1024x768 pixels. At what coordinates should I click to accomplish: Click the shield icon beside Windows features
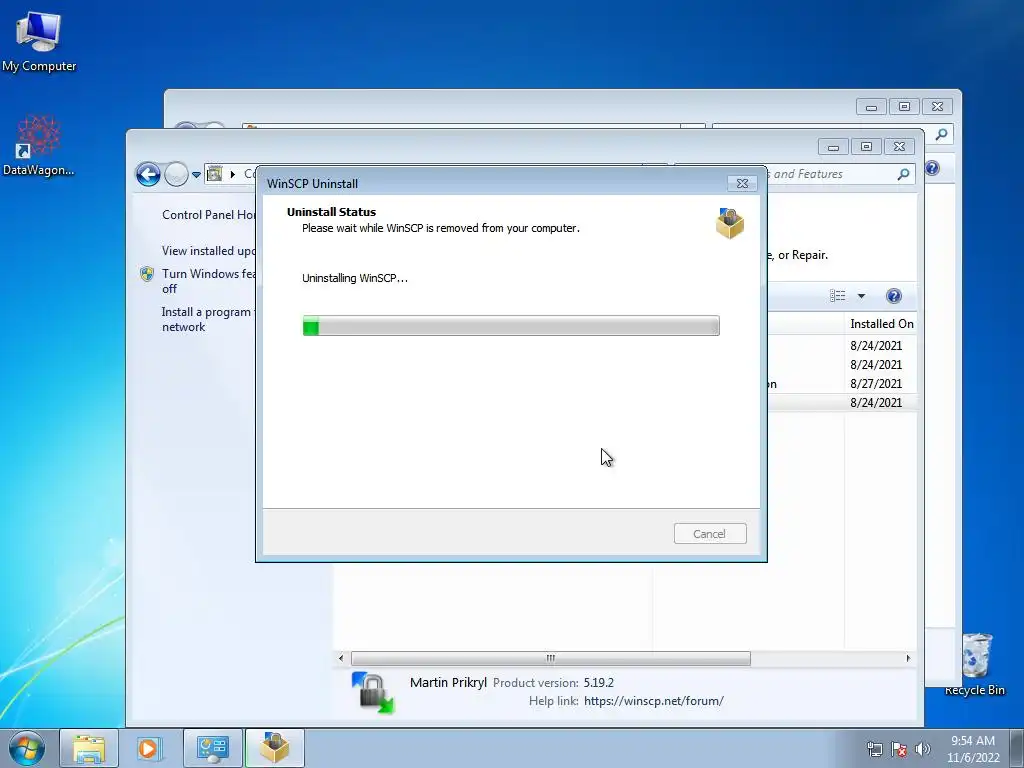click(147, 274)
